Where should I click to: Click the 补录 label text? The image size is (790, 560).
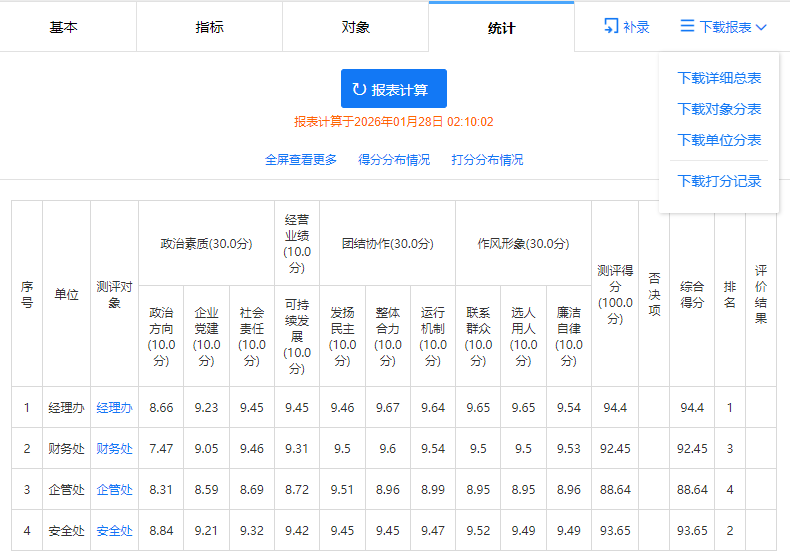pyautogui.click(x=636, y=27)
